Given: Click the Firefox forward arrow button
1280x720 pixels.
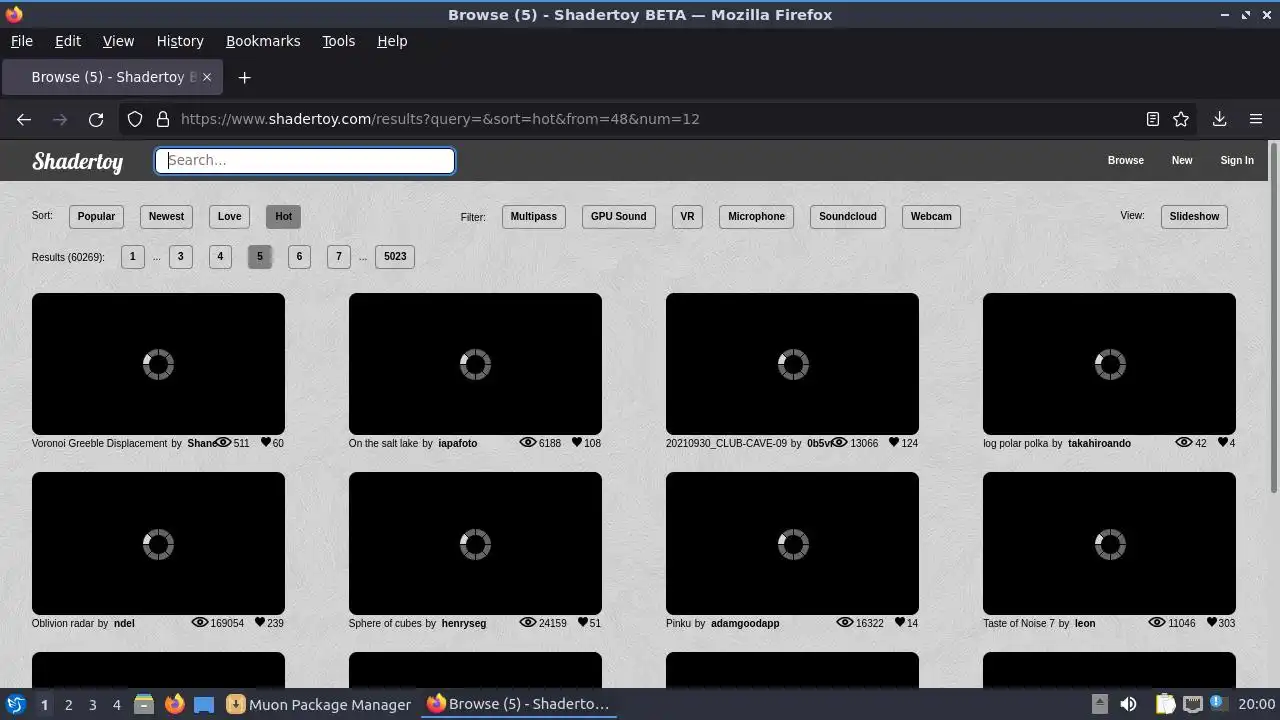Looking at the screenshot, I should click(x=60, y=119).
